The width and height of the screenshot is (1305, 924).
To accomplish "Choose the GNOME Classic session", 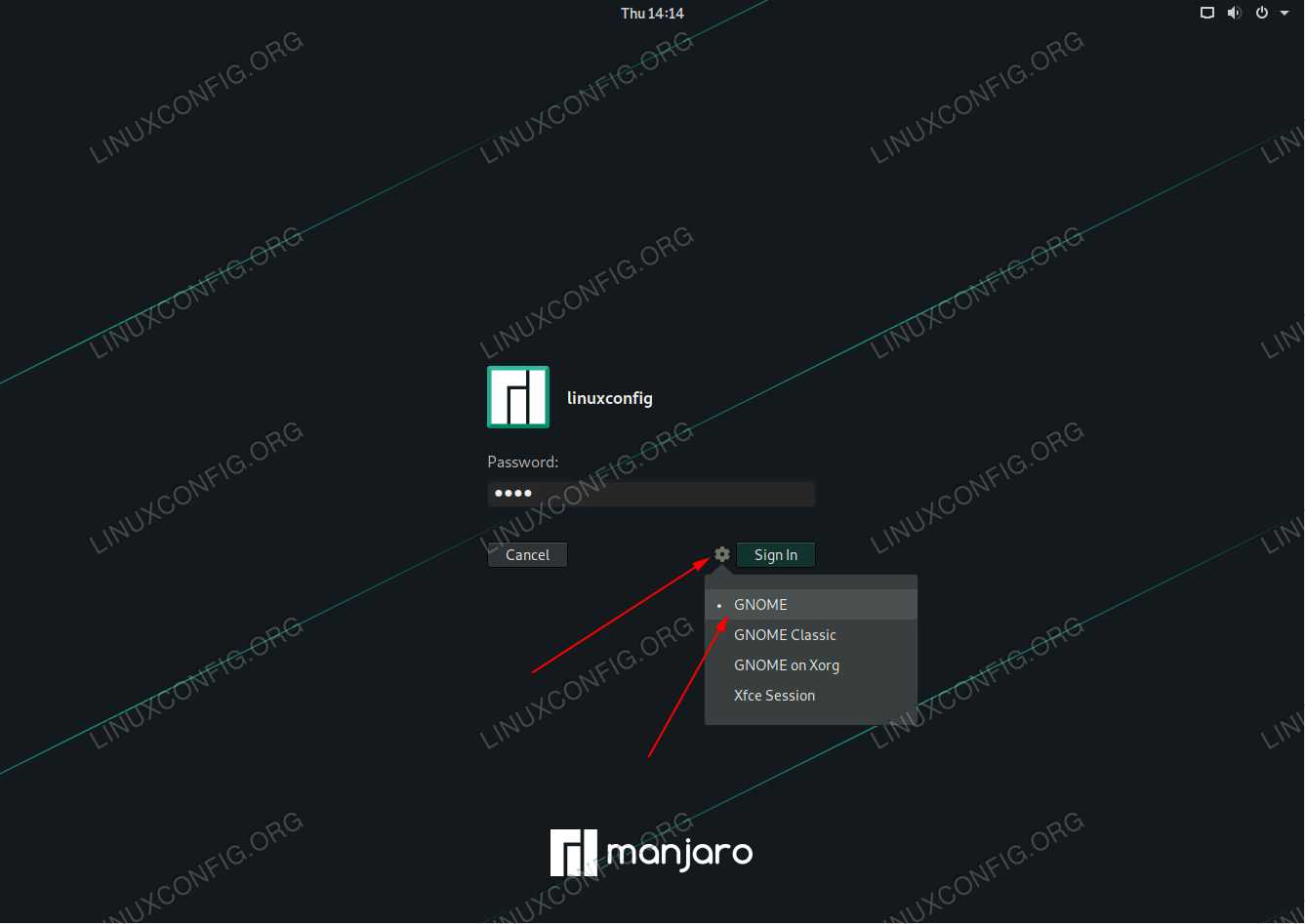I will click(811, 635).
